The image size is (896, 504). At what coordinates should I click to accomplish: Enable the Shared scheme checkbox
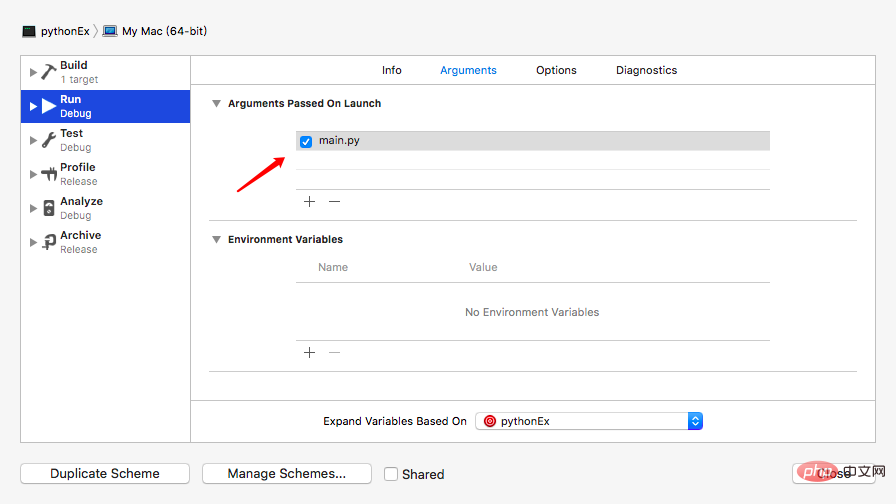click(x=391, y=474)
